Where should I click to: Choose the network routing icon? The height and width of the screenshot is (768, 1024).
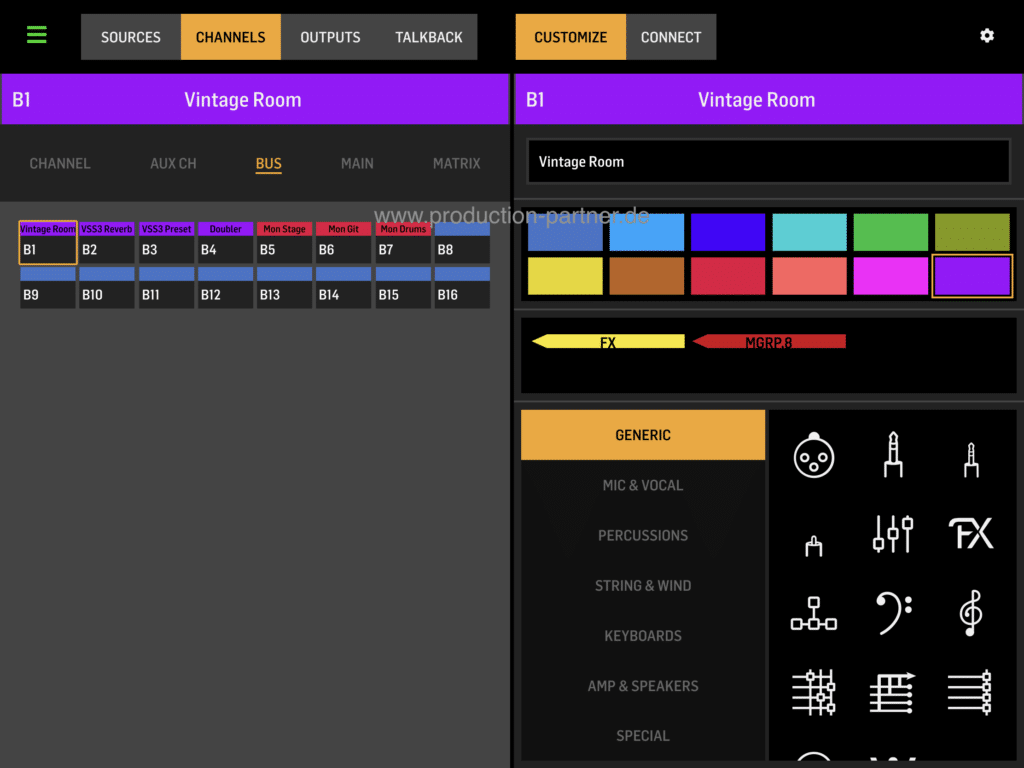click(813, 612)
